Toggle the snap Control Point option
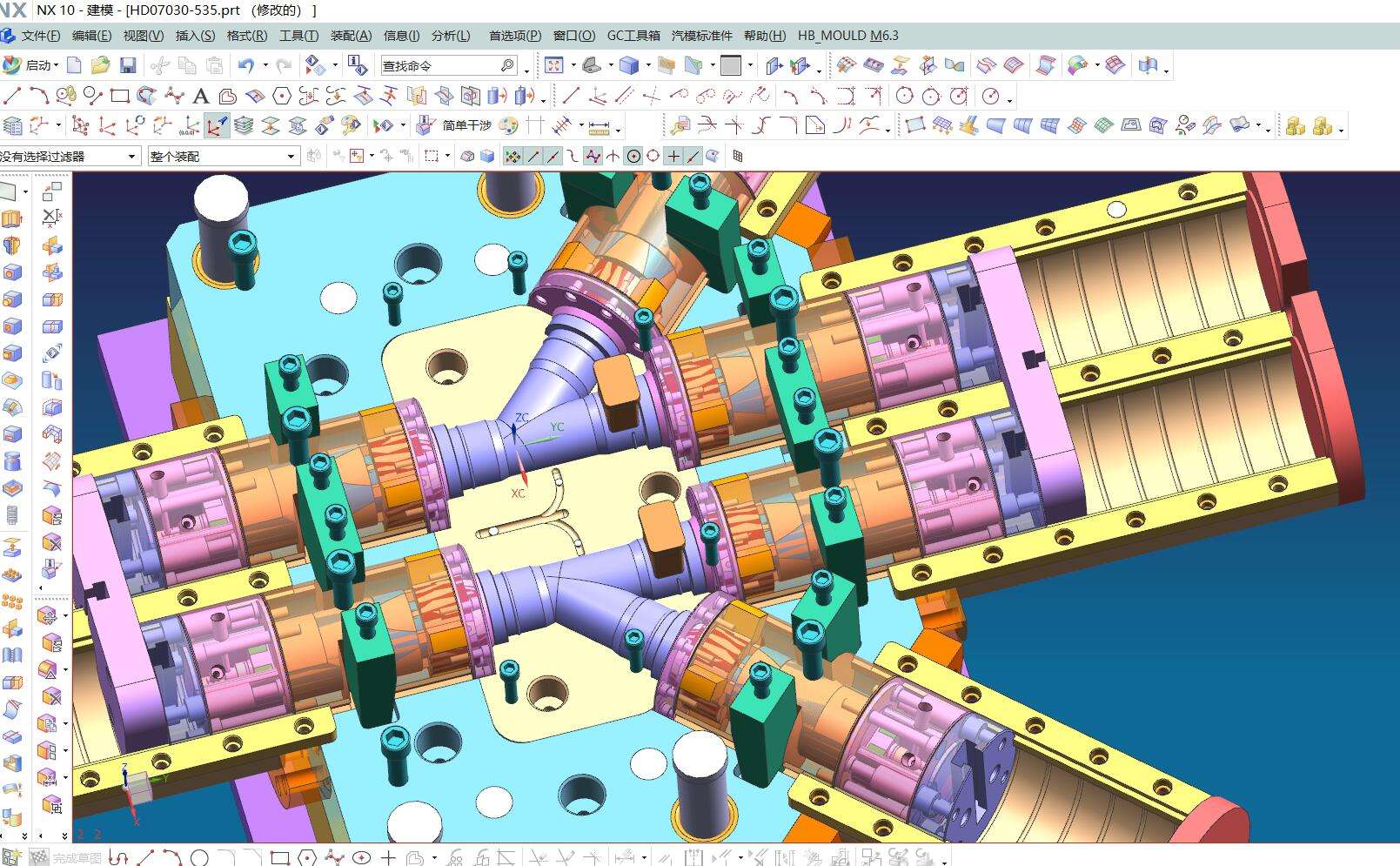This screenshot has width=1400, height=866. 593,156
